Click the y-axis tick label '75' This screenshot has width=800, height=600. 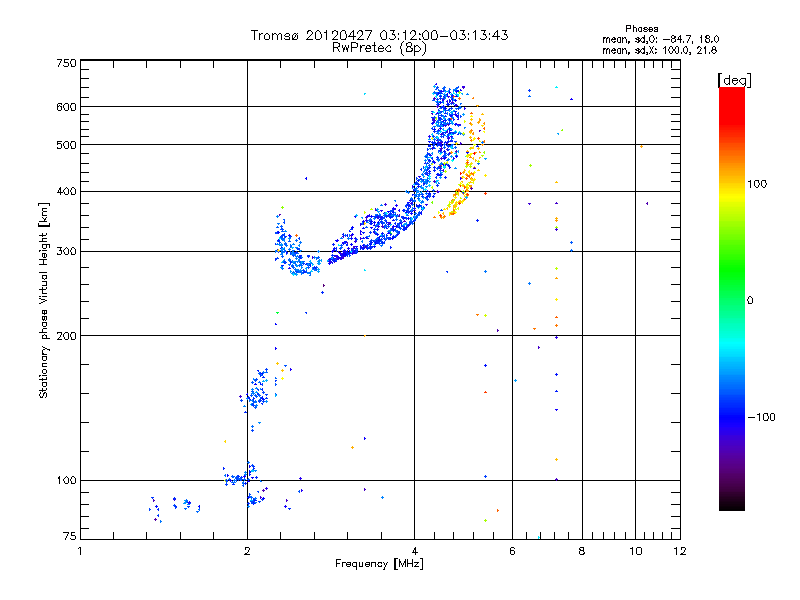tap(70, 536)
